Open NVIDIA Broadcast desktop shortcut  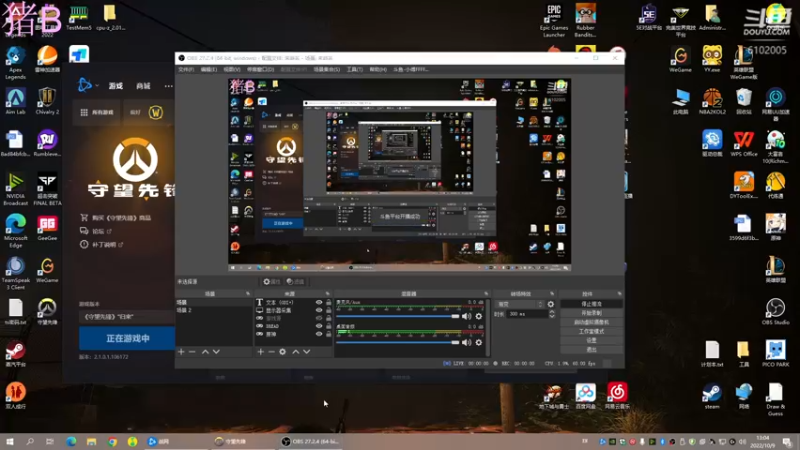tap(15, 189)
